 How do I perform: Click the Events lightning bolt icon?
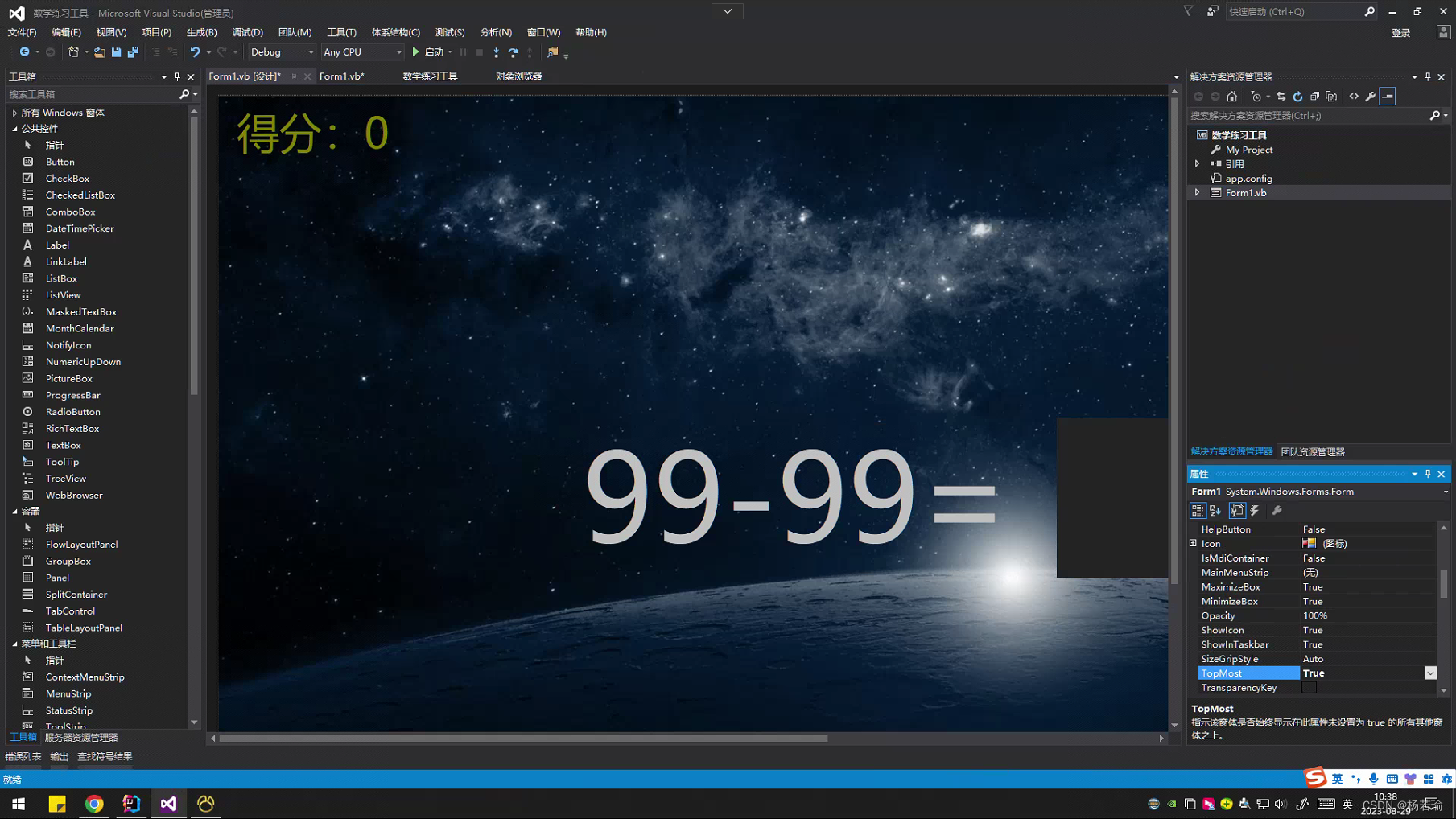tap(1255, 511)
